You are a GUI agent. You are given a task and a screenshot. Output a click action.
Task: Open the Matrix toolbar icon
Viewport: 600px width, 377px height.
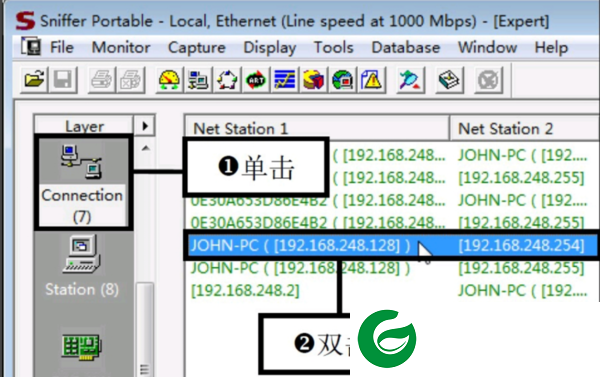(x=227, y=80)
